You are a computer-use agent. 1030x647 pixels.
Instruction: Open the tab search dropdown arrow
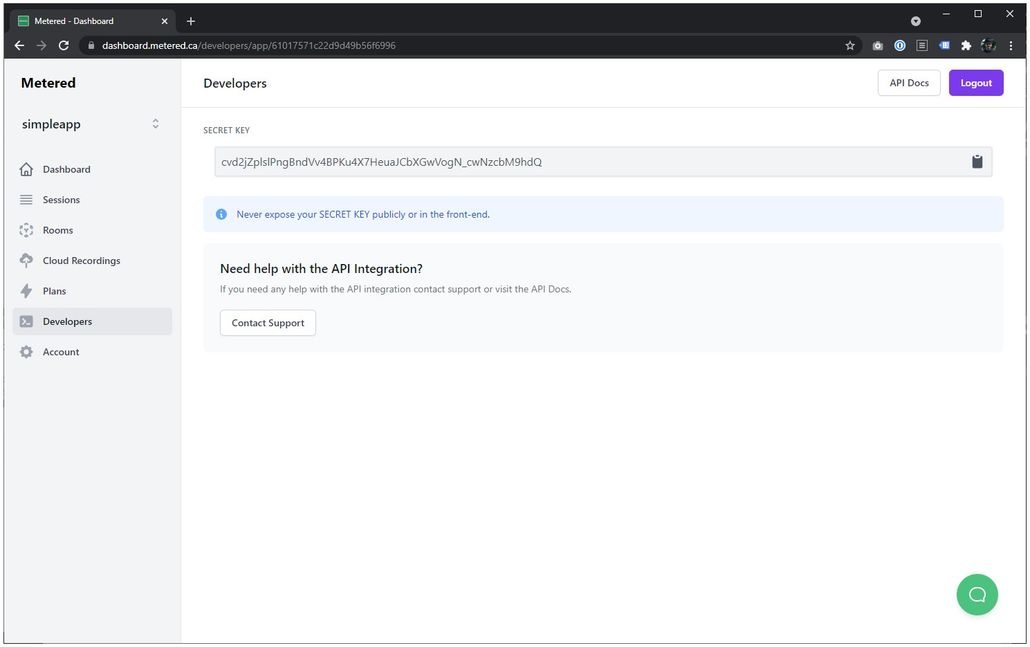(915, 21)
